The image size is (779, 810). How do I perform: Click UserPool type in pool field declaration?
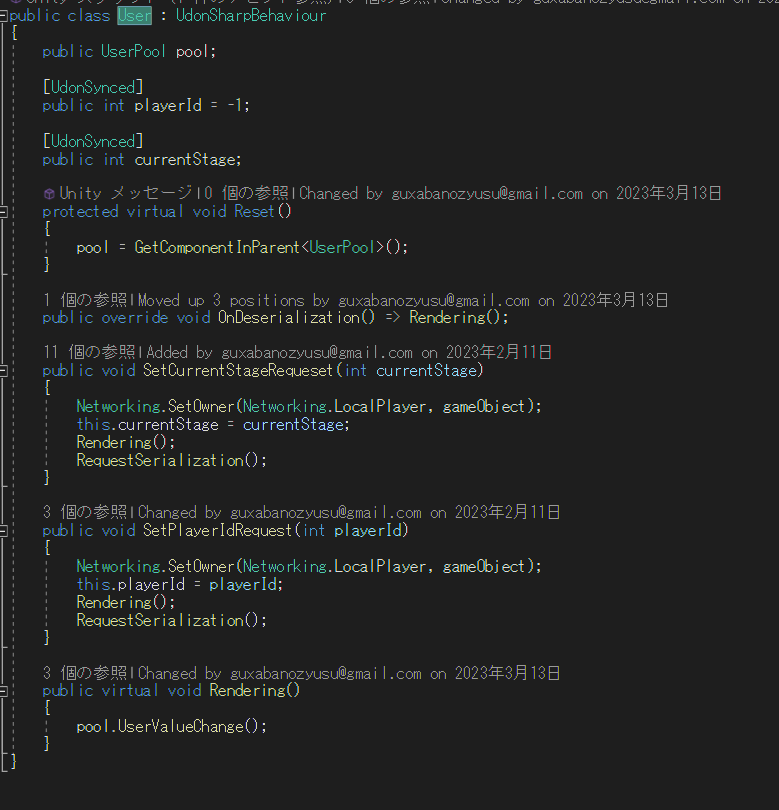133,51
